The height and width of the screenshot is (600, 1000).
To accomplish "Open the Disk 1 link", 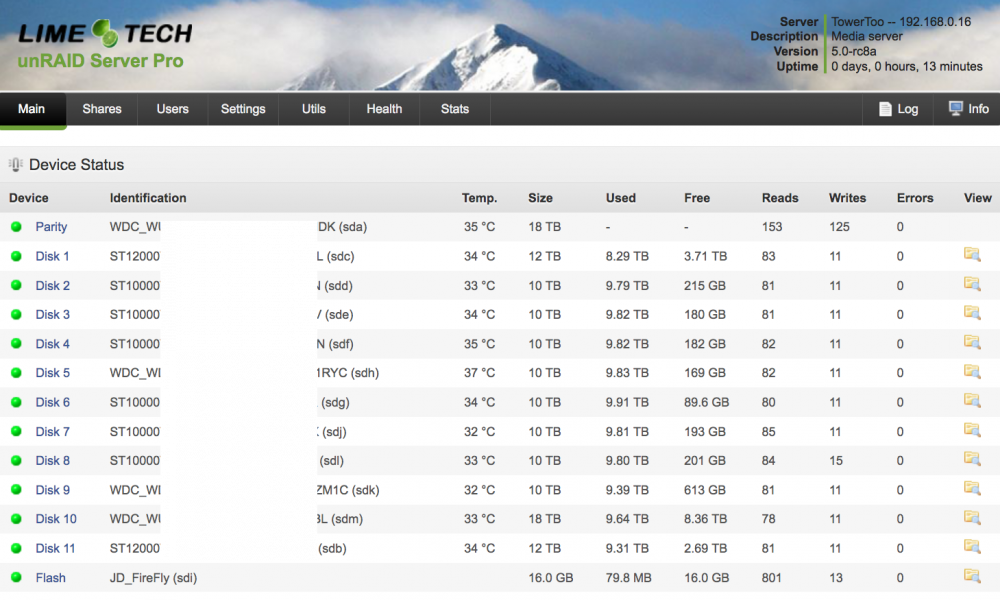I will [x=52, y=256].
